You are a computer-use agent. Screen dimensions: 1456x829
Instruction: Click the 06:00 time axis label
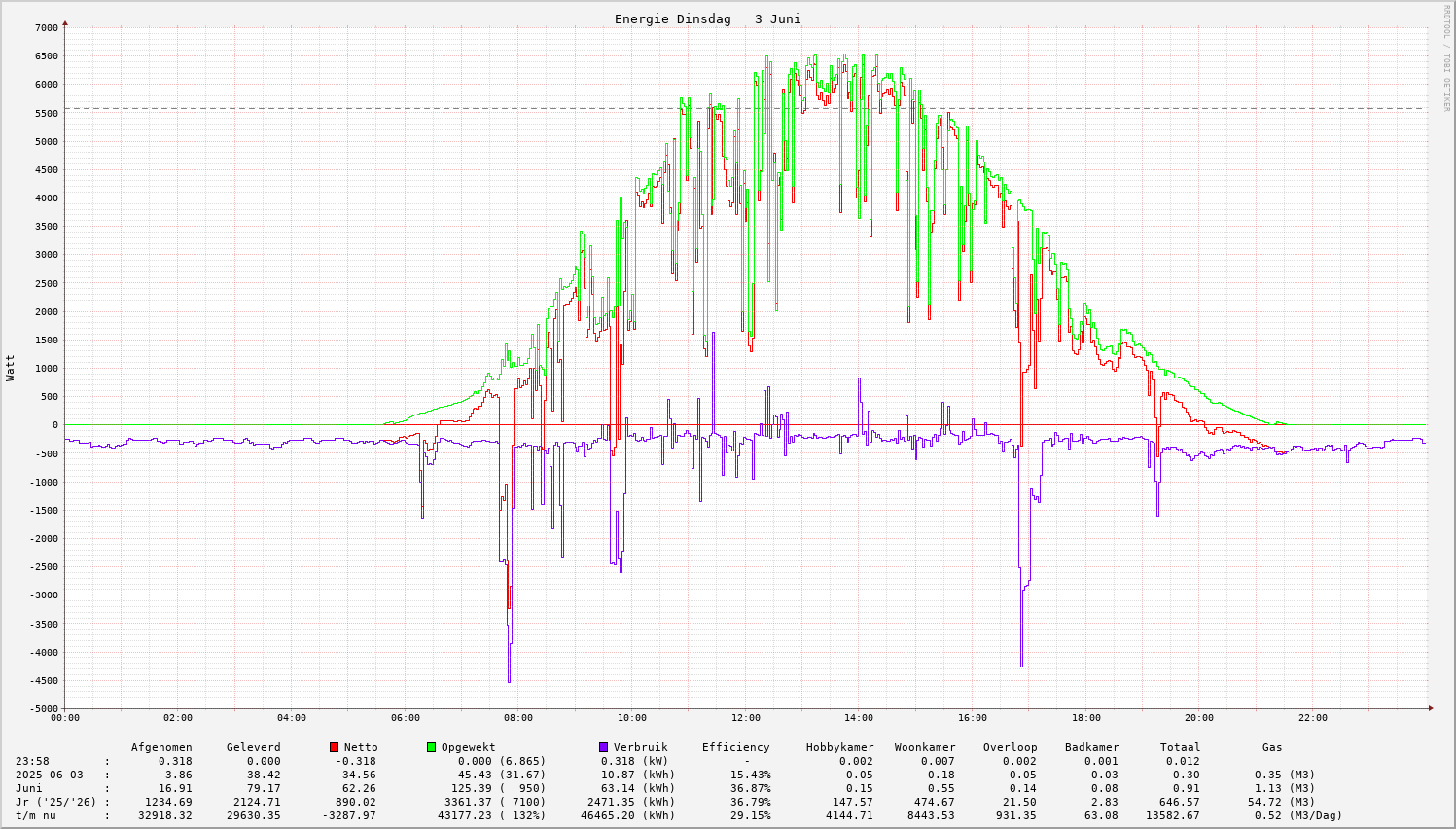pyautogui.click(x=405, y=718)
